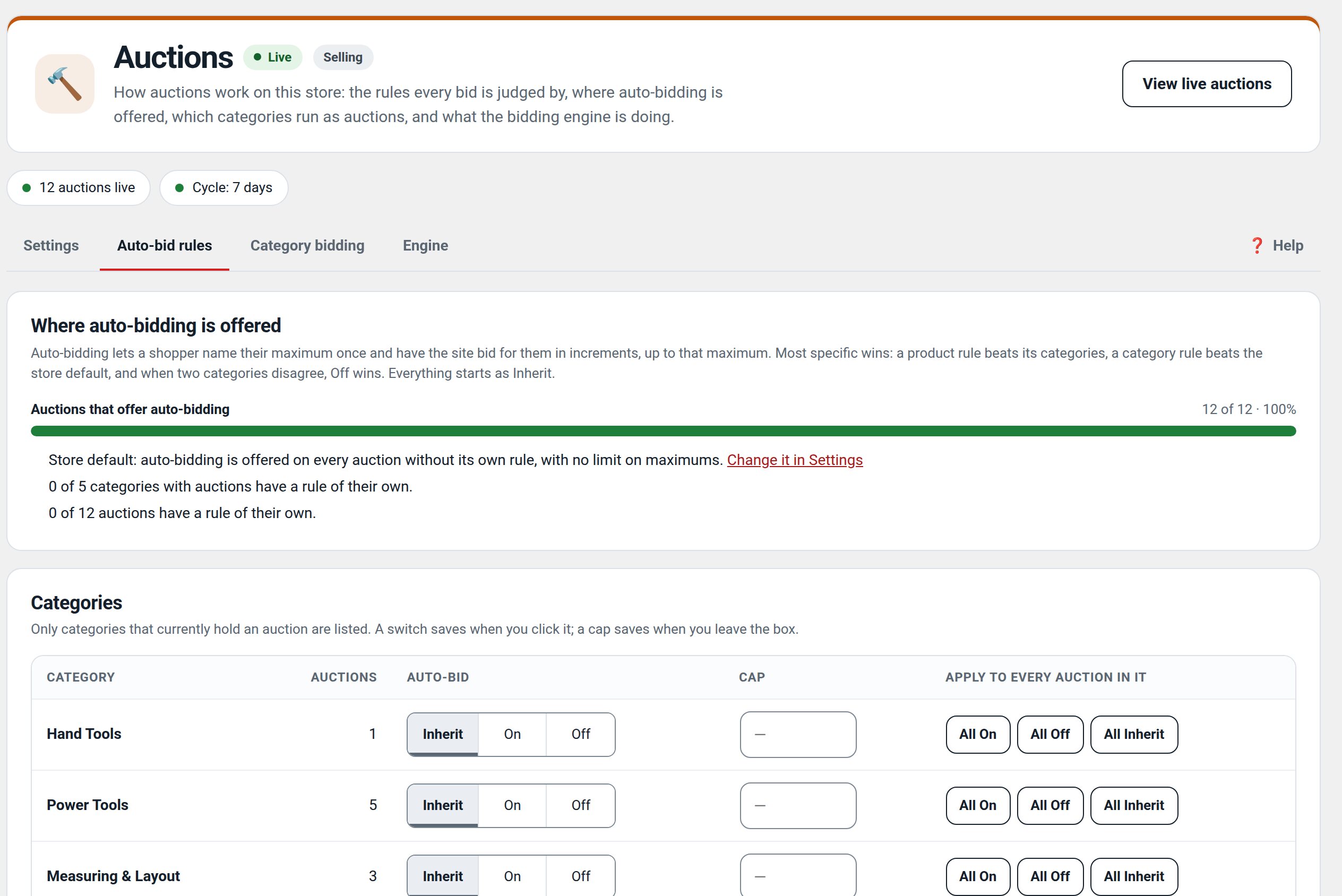Apply All On to Hand Tools auctions
1342x896 pixels.
pyautogui.click(x=977, y=734)
